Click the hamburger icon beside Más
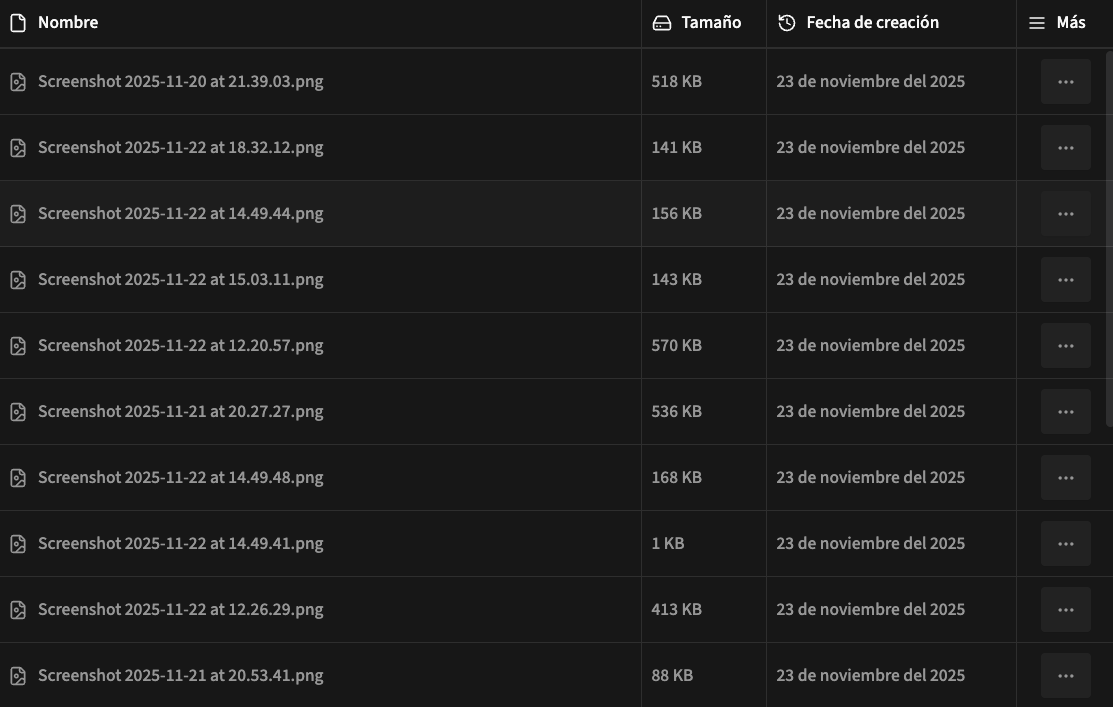The image size is (1113, 707). click(1037, 23)
